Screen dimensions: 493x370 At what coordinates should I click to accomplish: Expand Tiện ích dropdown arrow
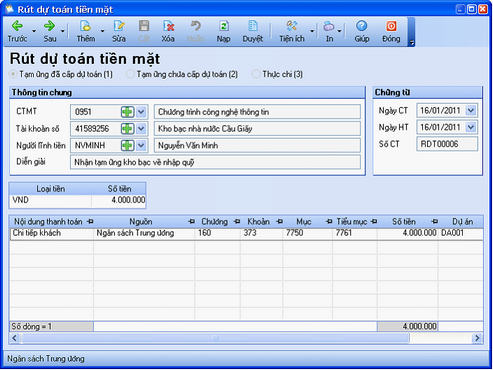pyautogui.click(x=312, y=31)
